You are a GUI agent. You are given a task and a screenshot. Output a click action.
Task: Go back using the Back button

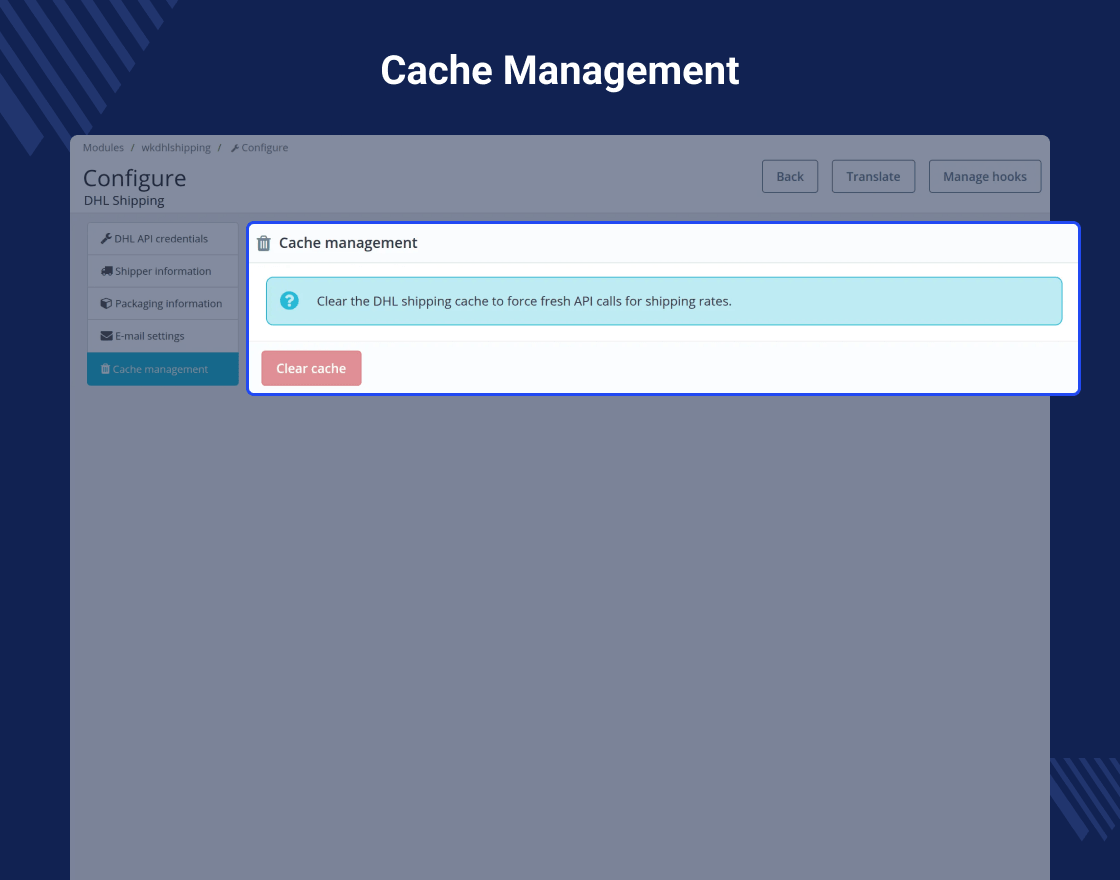point(790,176)
